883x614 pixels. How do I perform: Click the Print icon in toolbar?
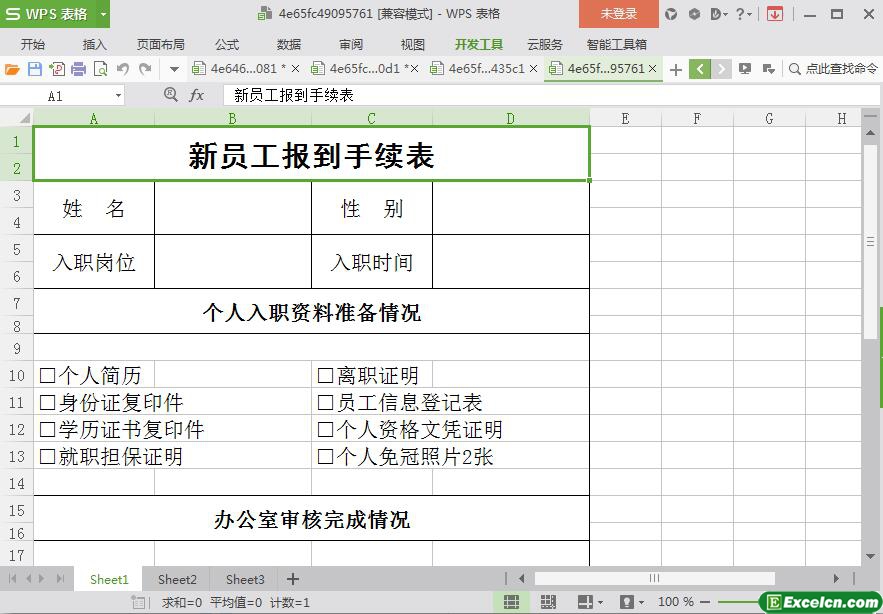click(x=78, y=69)
